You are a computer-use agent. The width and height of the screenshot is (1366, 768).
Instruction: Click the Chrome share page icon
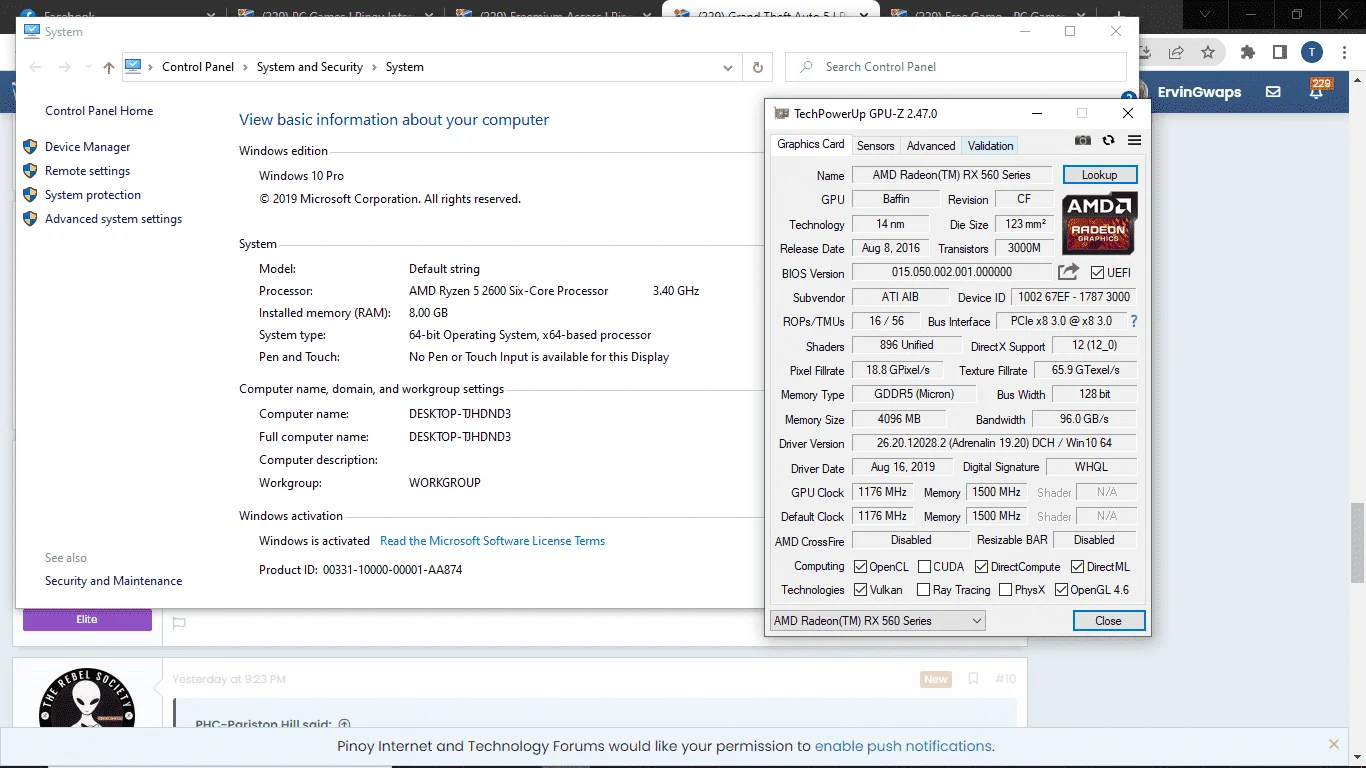[x=1177, y=52]
